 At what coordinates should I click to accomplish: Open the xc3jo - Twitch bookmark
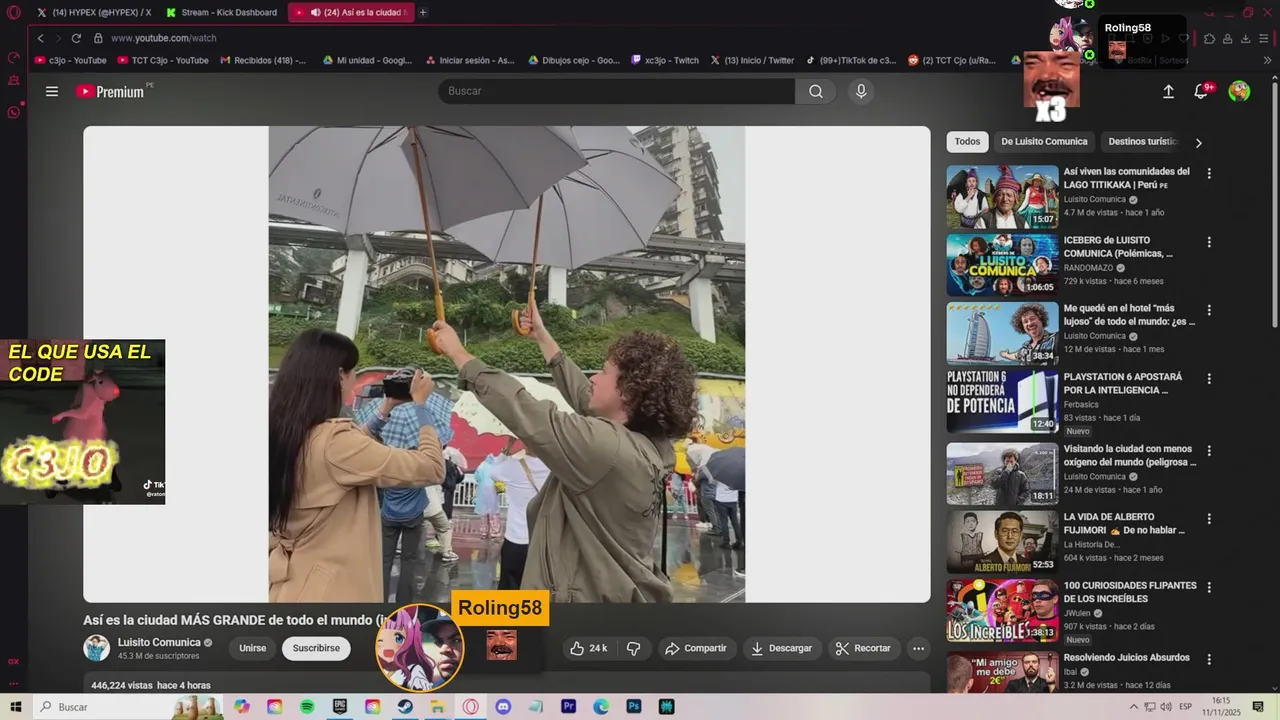[x=665, y=60]
